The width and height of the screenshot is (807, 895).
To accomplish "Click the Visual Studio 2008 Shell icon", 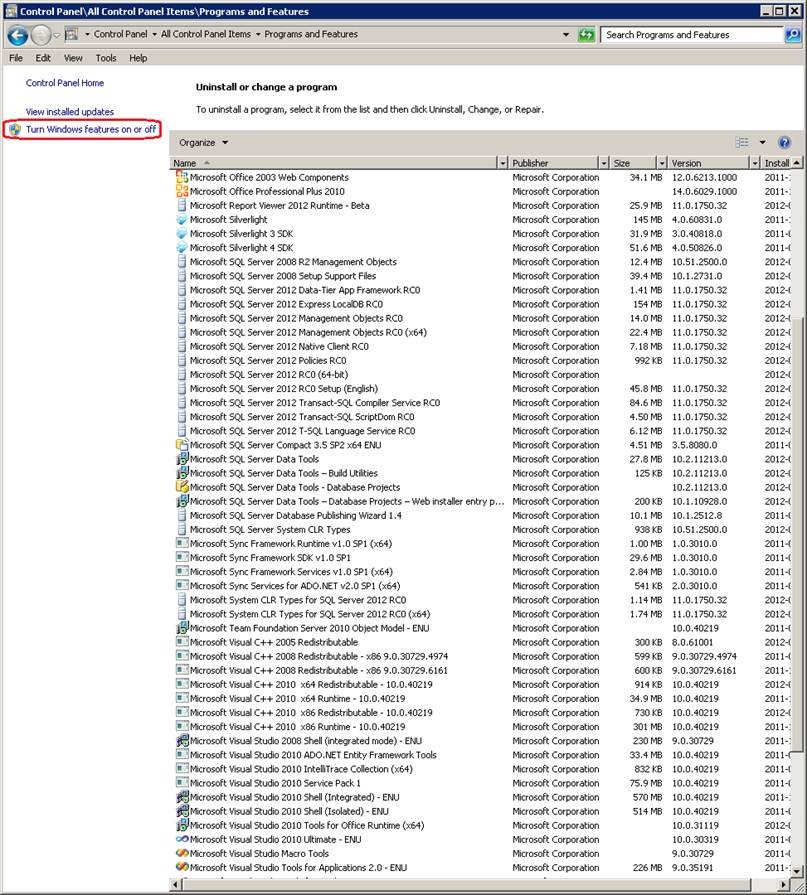I will pyautogui.click(x=181, y=740).
